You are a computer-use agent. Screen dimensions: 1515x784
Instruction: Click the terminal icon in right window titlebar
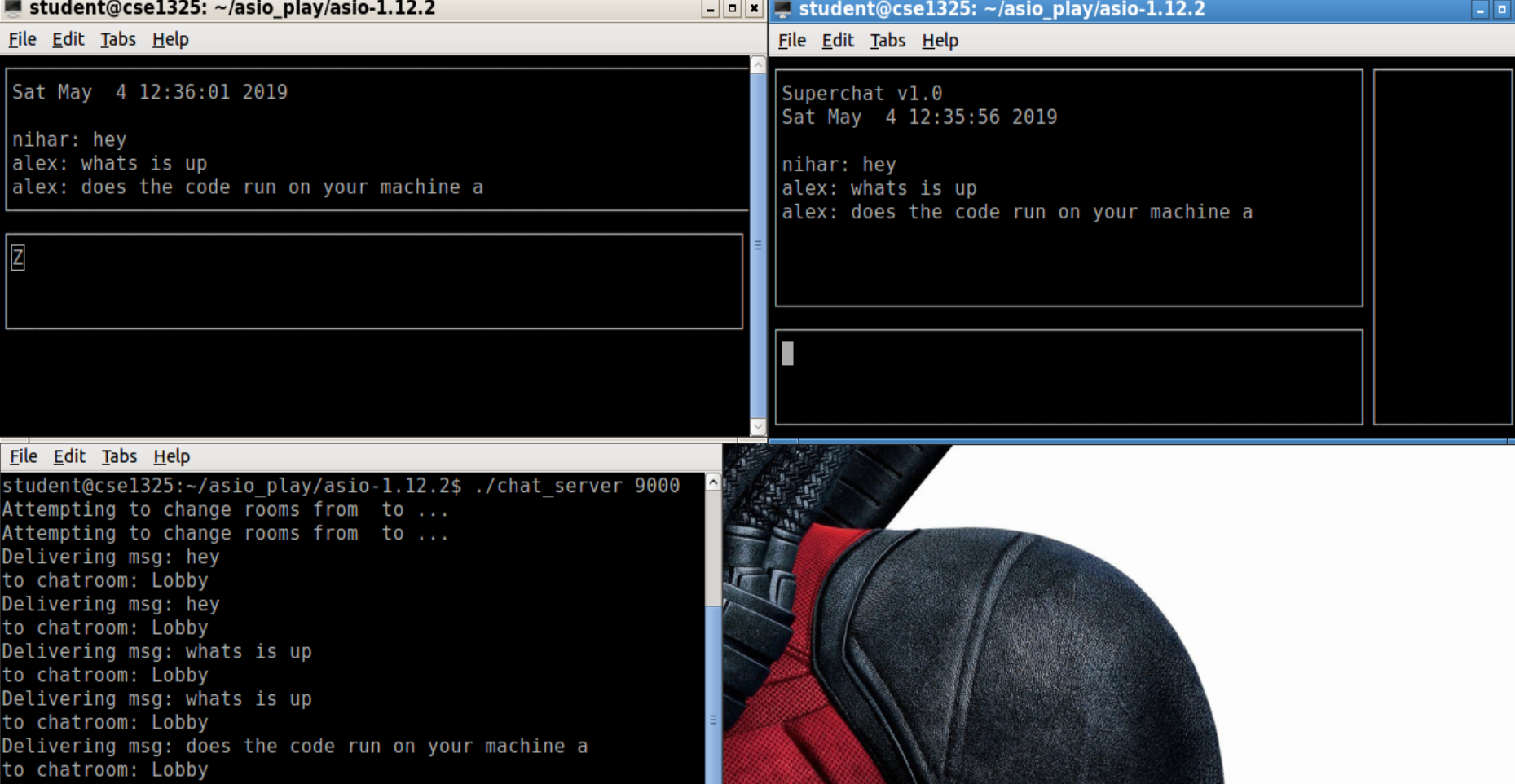(x=782, y=10)
